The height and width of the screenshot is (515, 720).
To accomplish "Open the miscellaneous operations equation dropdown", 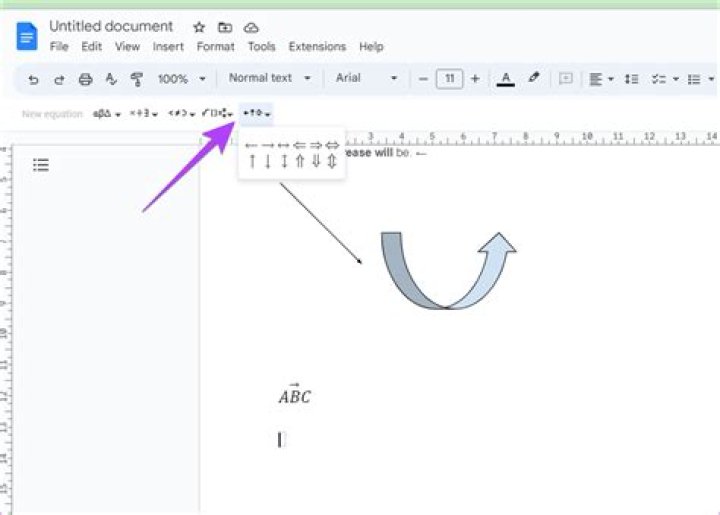I will pyautogui.click(x=143, y=113).
